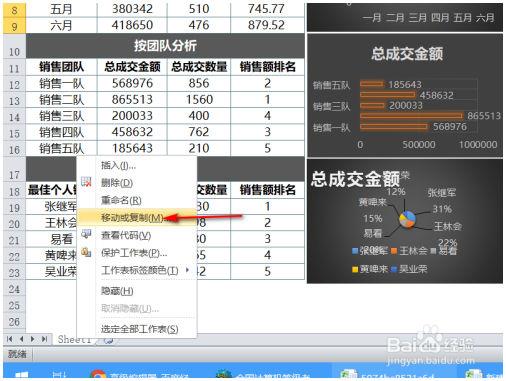Select the 865513 bar in the bar chart

pos(411,116)
